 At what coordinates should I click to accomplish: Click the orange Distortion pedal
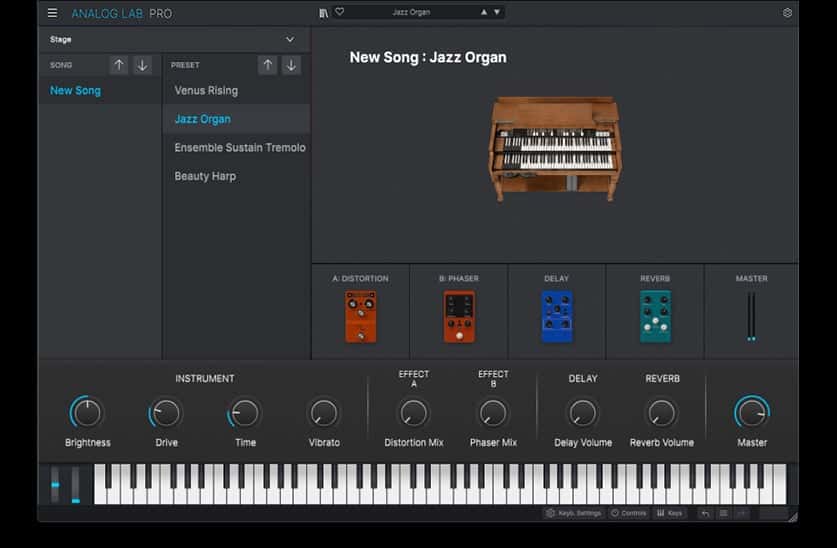coord(360,316)
